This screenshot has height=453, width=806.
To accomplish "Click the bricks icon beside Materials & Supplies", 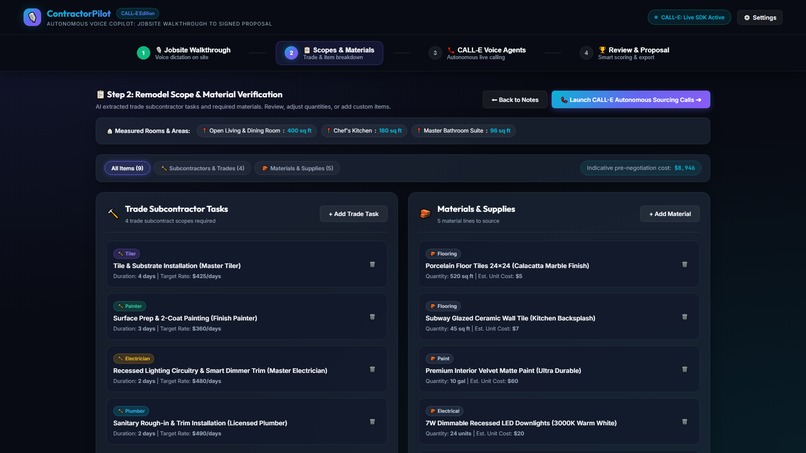I will pyautogui.click(x=425, y=213).
